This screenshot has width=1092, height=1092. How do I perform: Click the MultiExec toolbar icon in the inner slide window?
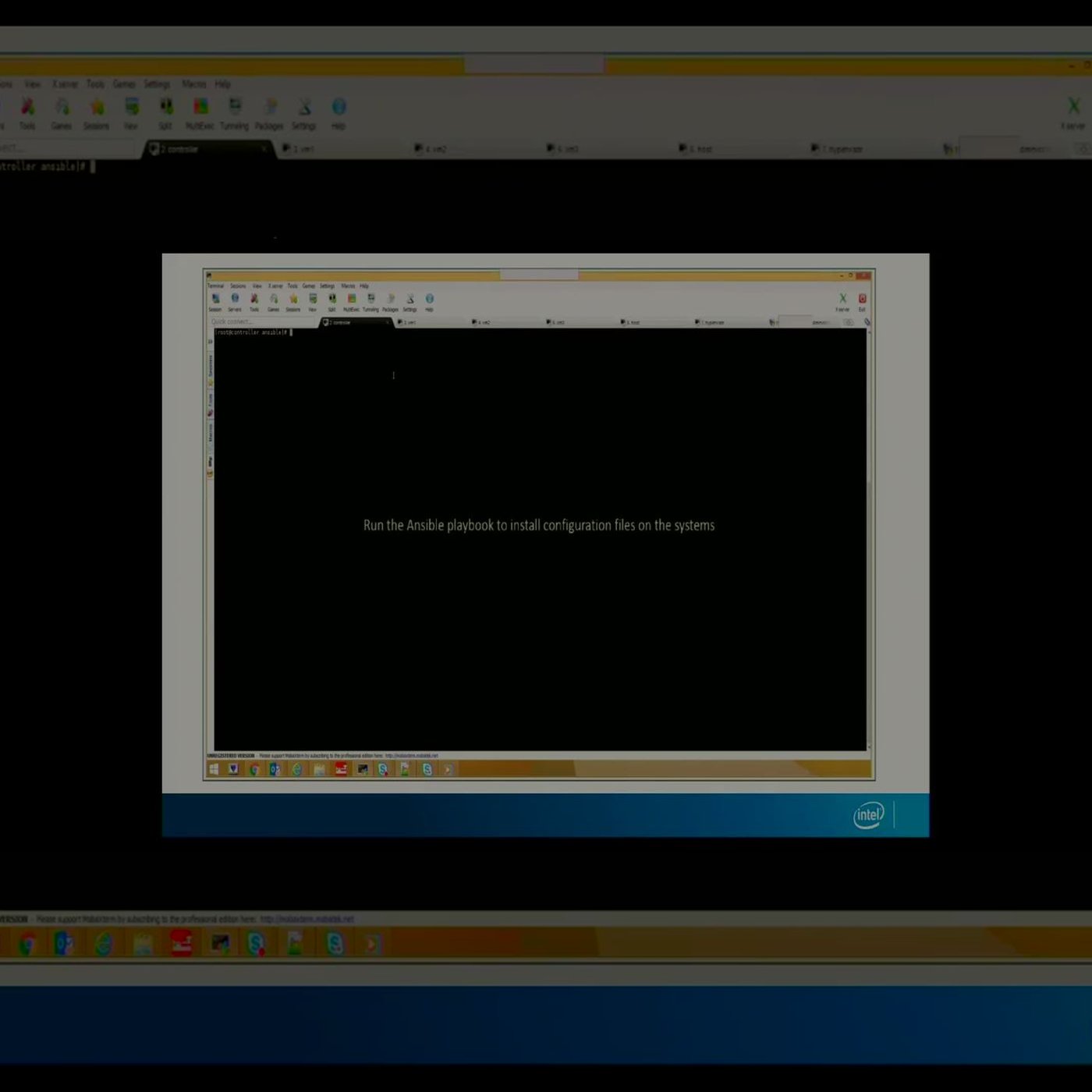click(x=352, y=299)
